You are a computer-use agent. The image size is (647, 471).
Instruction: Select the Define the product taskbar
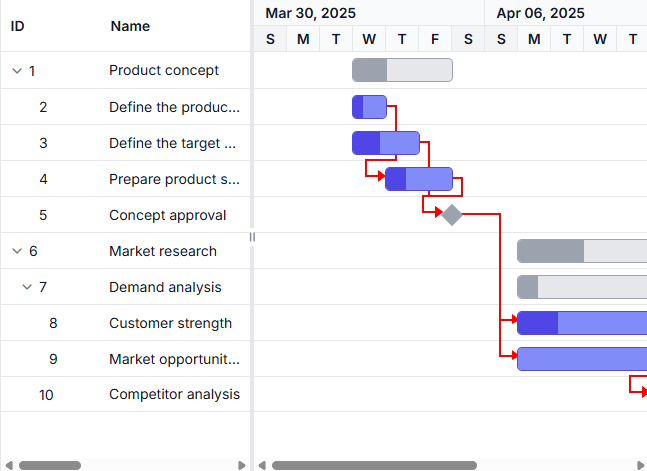coord(369,107)
